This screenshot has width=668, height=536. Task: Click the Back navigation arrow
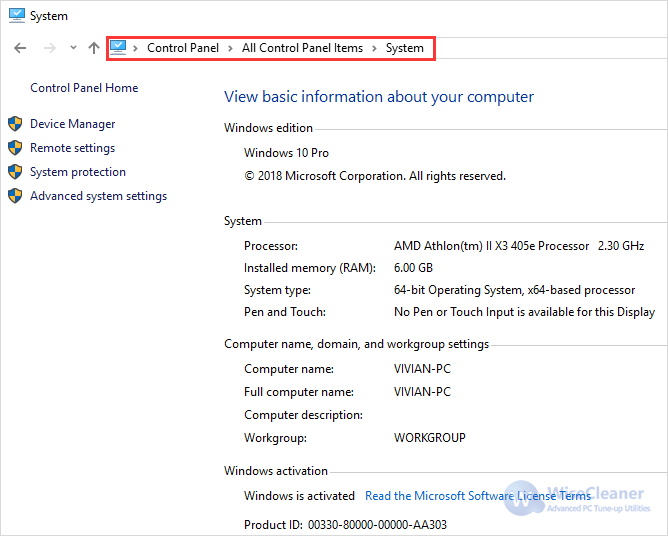(x=20, y=48)
